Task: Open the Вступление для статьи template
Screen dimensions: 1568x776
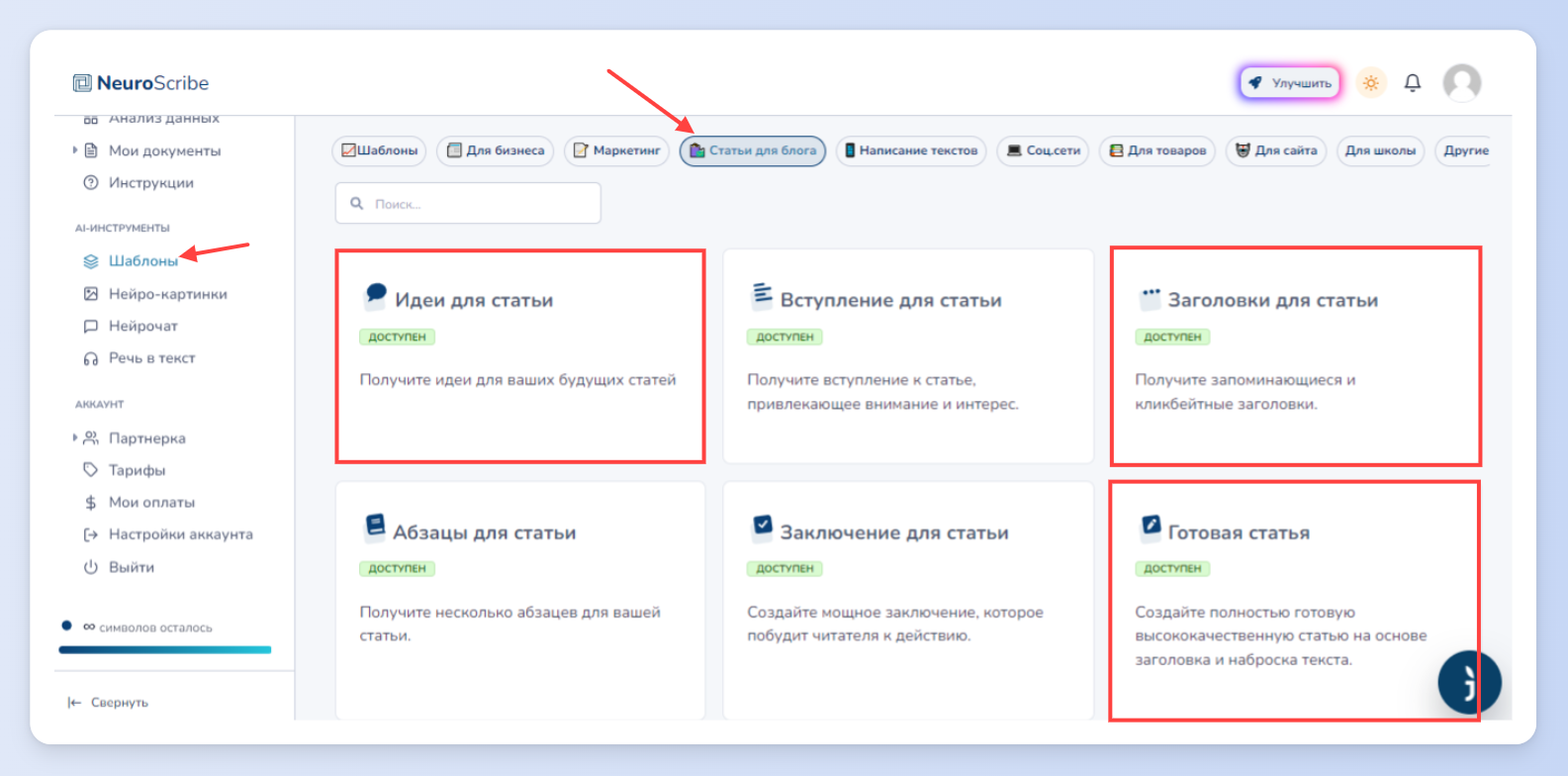Action: tap(908, 356)
